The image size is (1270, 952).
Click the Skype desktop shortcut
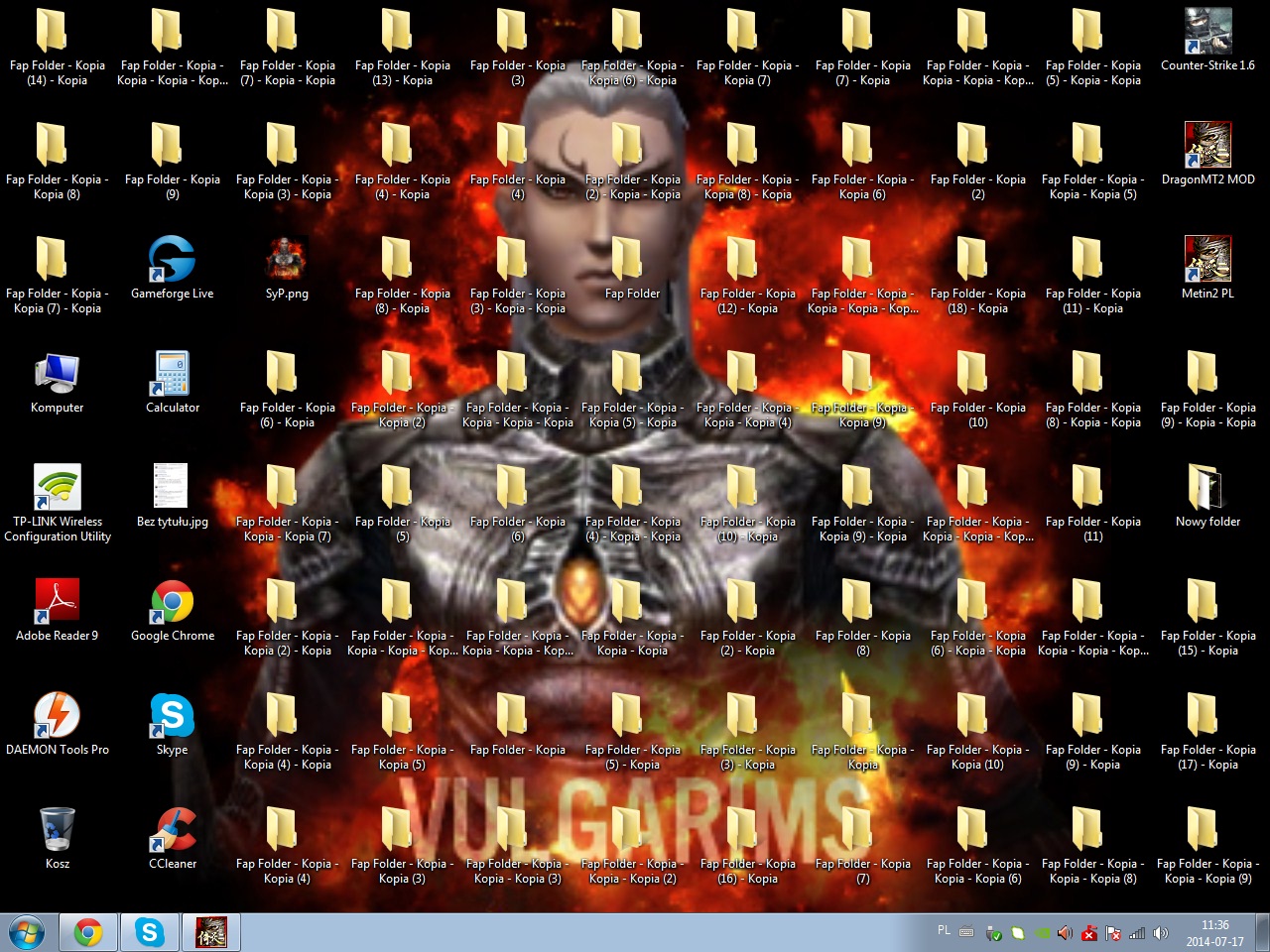[x=172, y=724]
